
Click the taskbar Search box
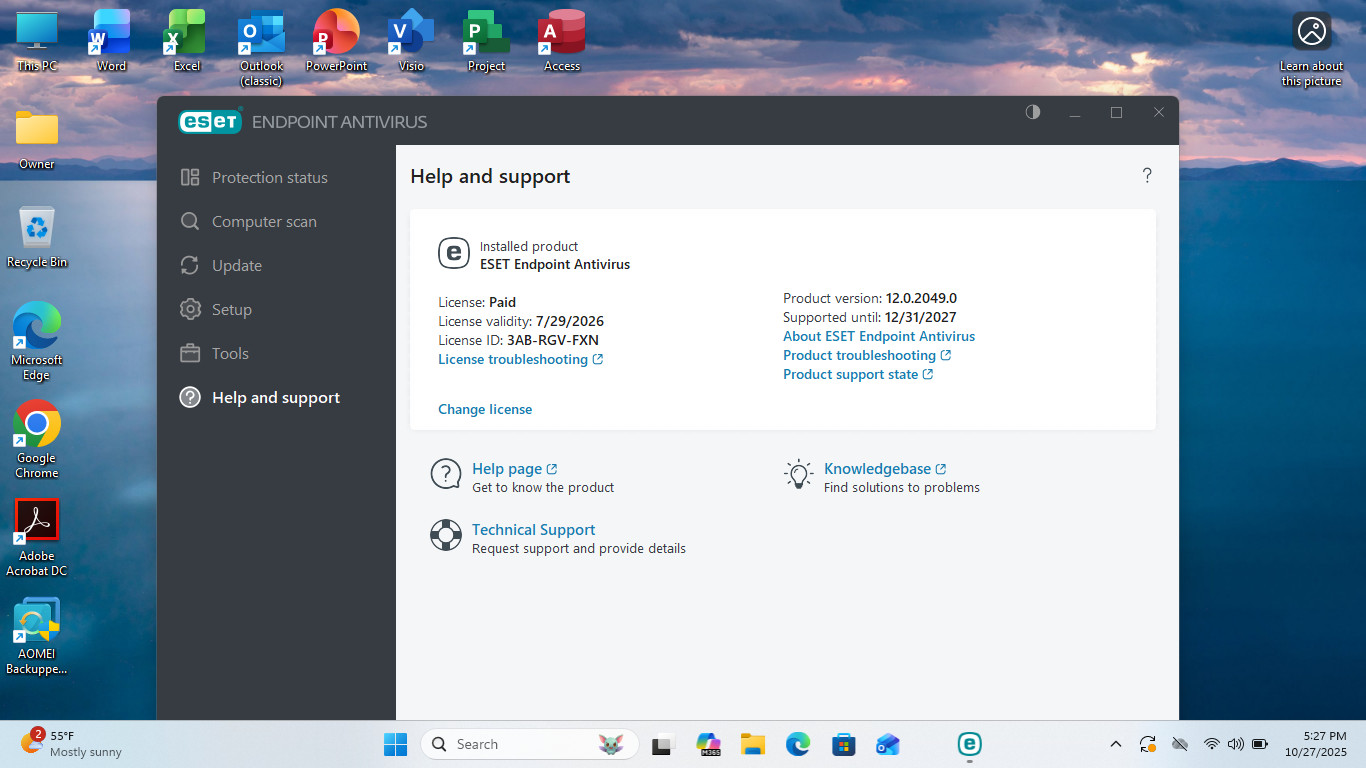pyautogui.click(x=531, y=744)
